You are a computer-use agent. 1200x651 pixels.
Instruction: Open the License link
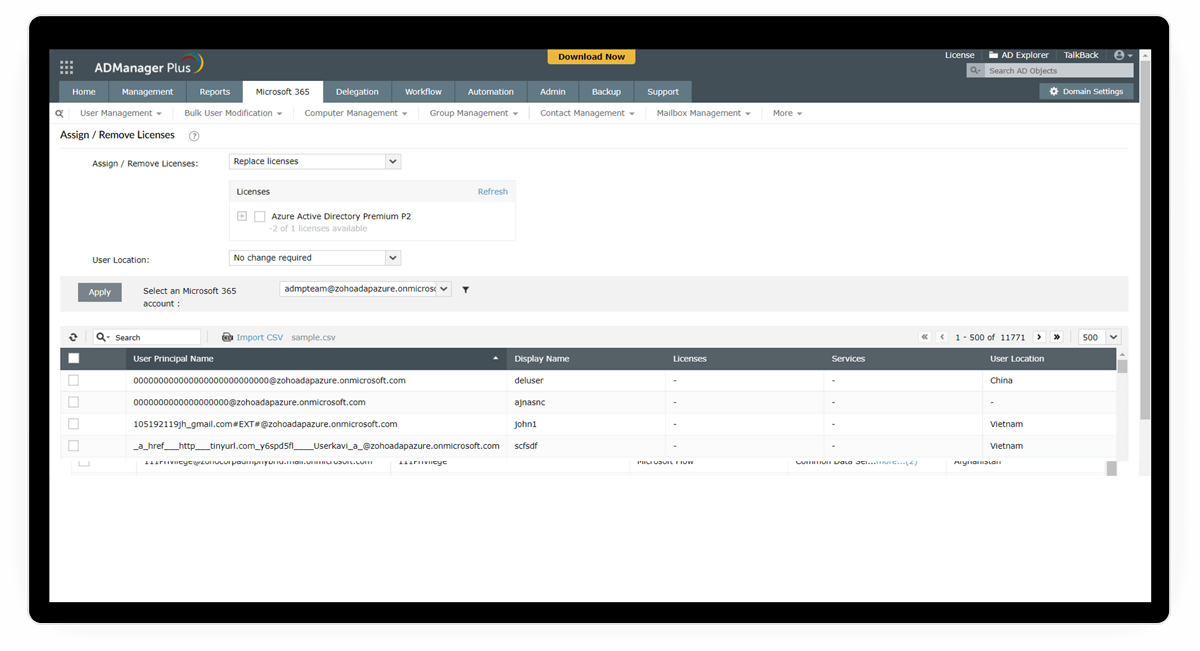point(960,56)
